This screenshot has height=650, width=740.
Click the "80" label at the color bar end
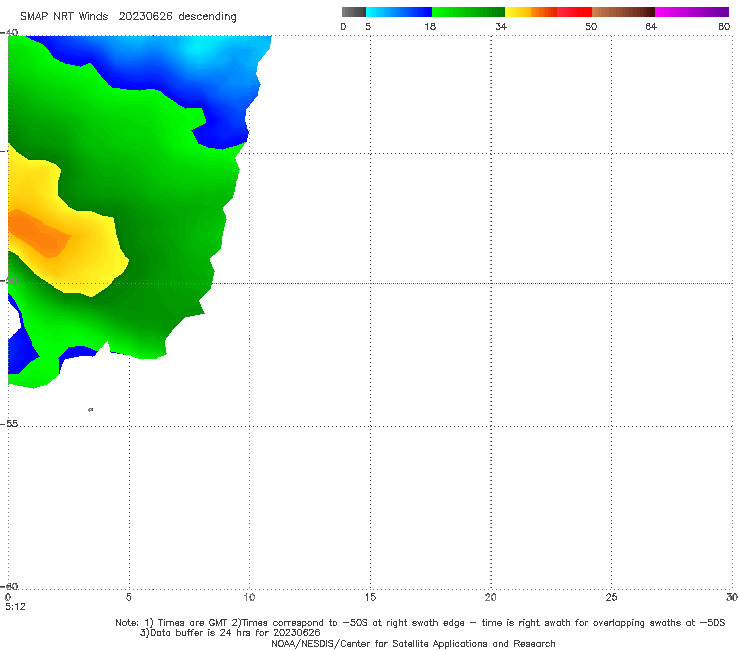click(724, 26)
